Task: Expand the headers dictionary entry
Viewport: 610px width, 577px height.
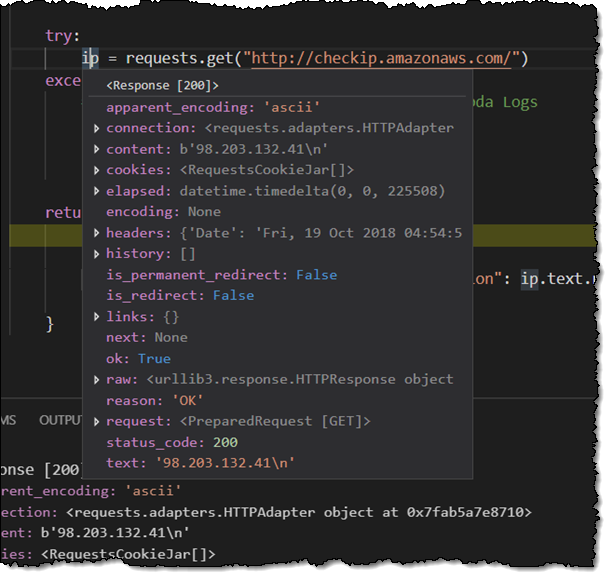Action: (x=96, y=233)
